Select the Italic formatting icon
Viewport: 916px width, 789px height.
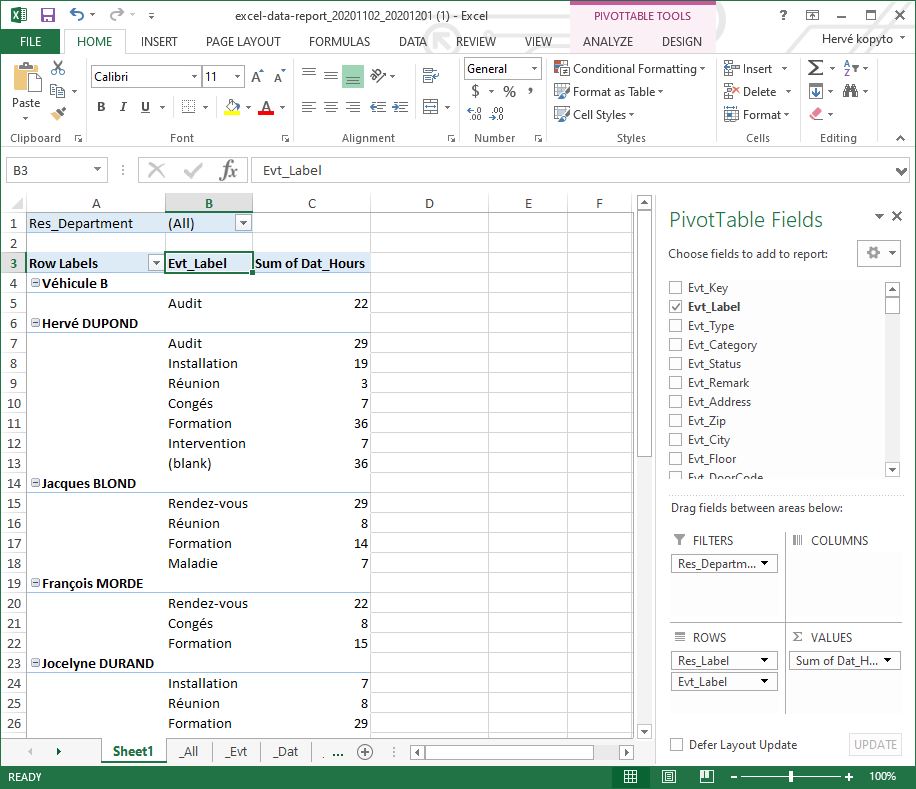pyautogui.click(x=122, y=105)
